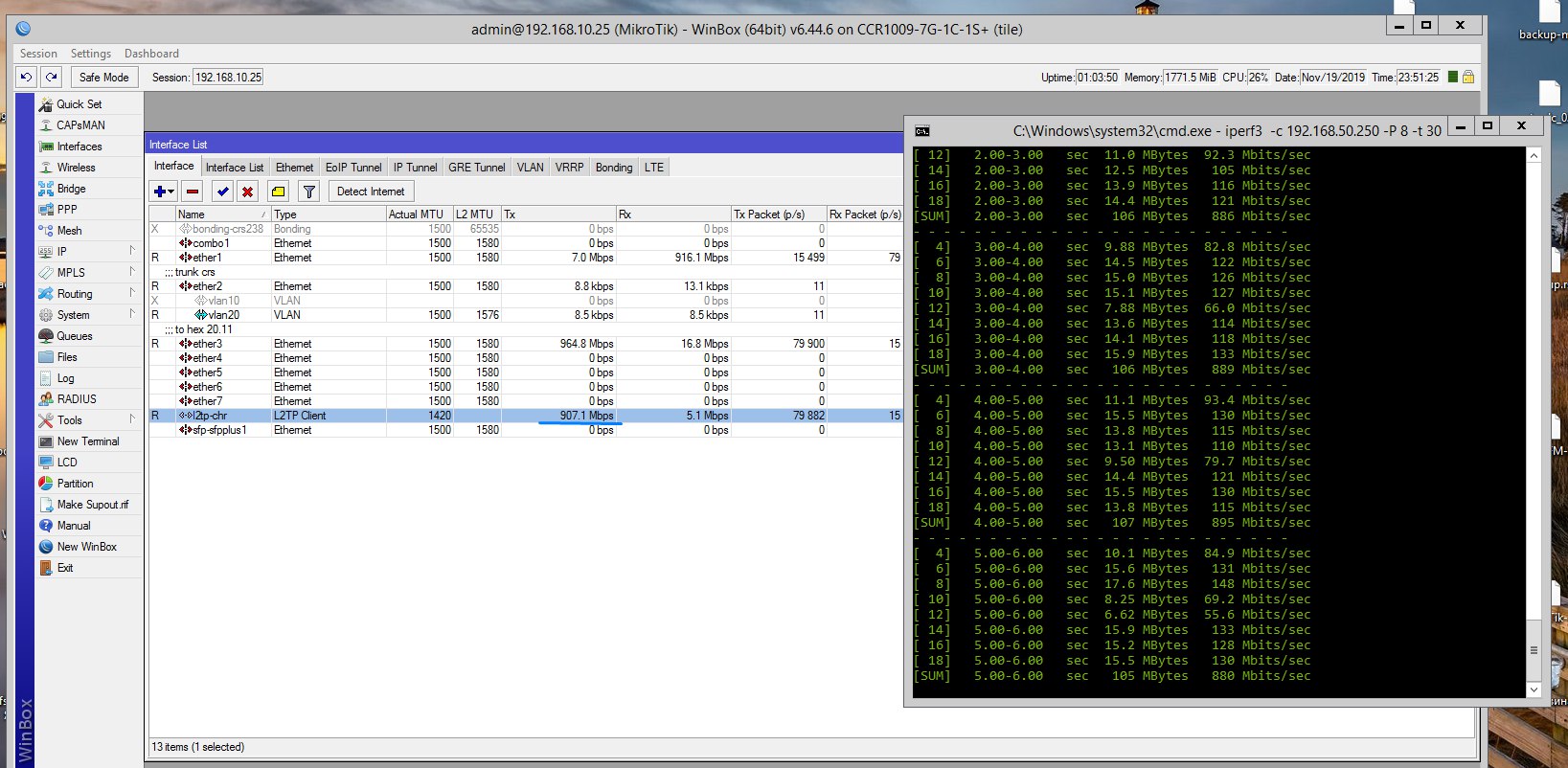1568x768 pixels.
Task: Click the Redo arrow in WinBox toolbar
Action: (51, 77)
